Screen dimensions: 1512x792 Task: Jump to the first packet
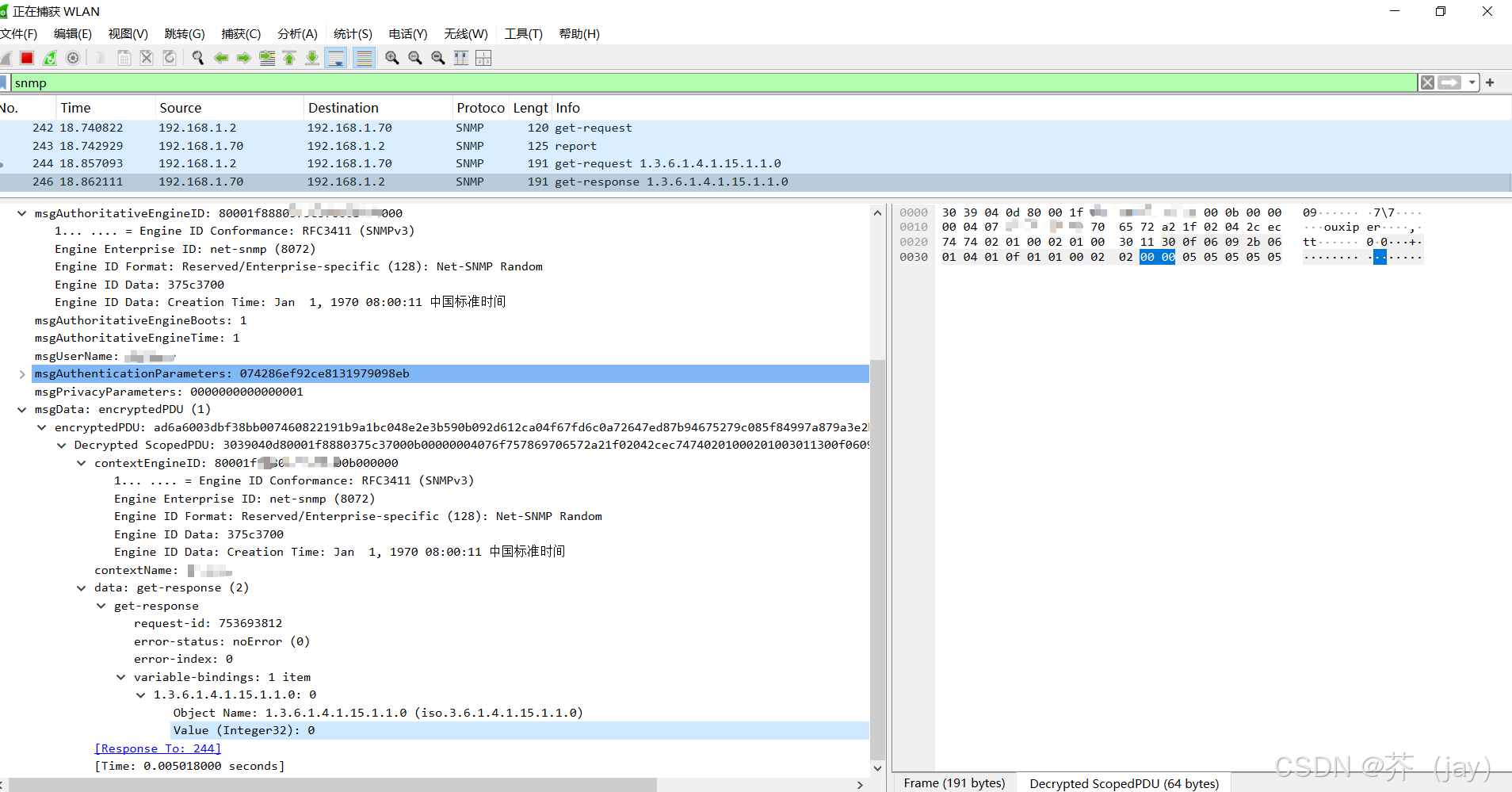point(288,57)
